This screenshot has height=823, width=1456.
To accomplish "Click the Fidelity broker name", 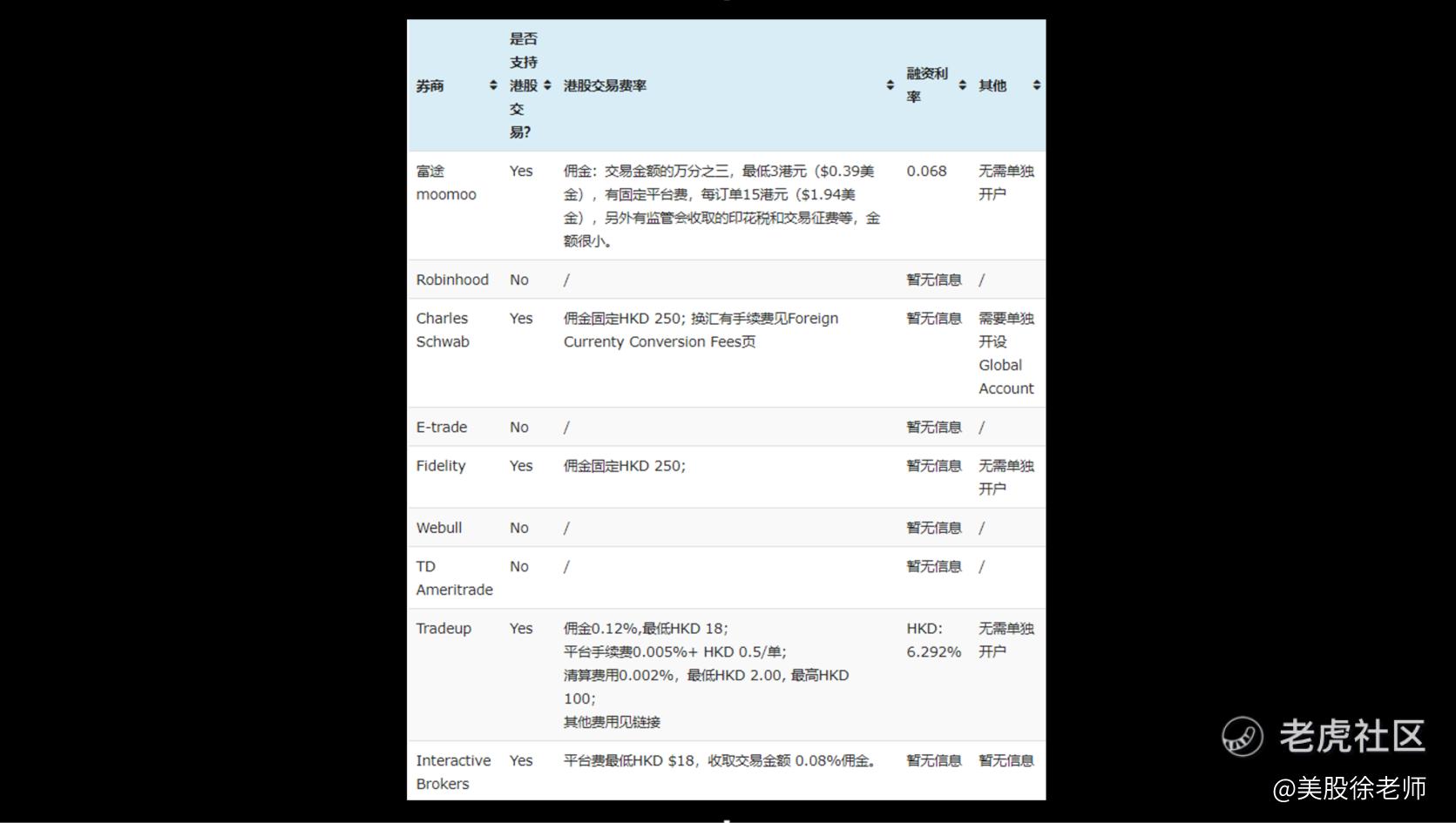I will 441,466.
